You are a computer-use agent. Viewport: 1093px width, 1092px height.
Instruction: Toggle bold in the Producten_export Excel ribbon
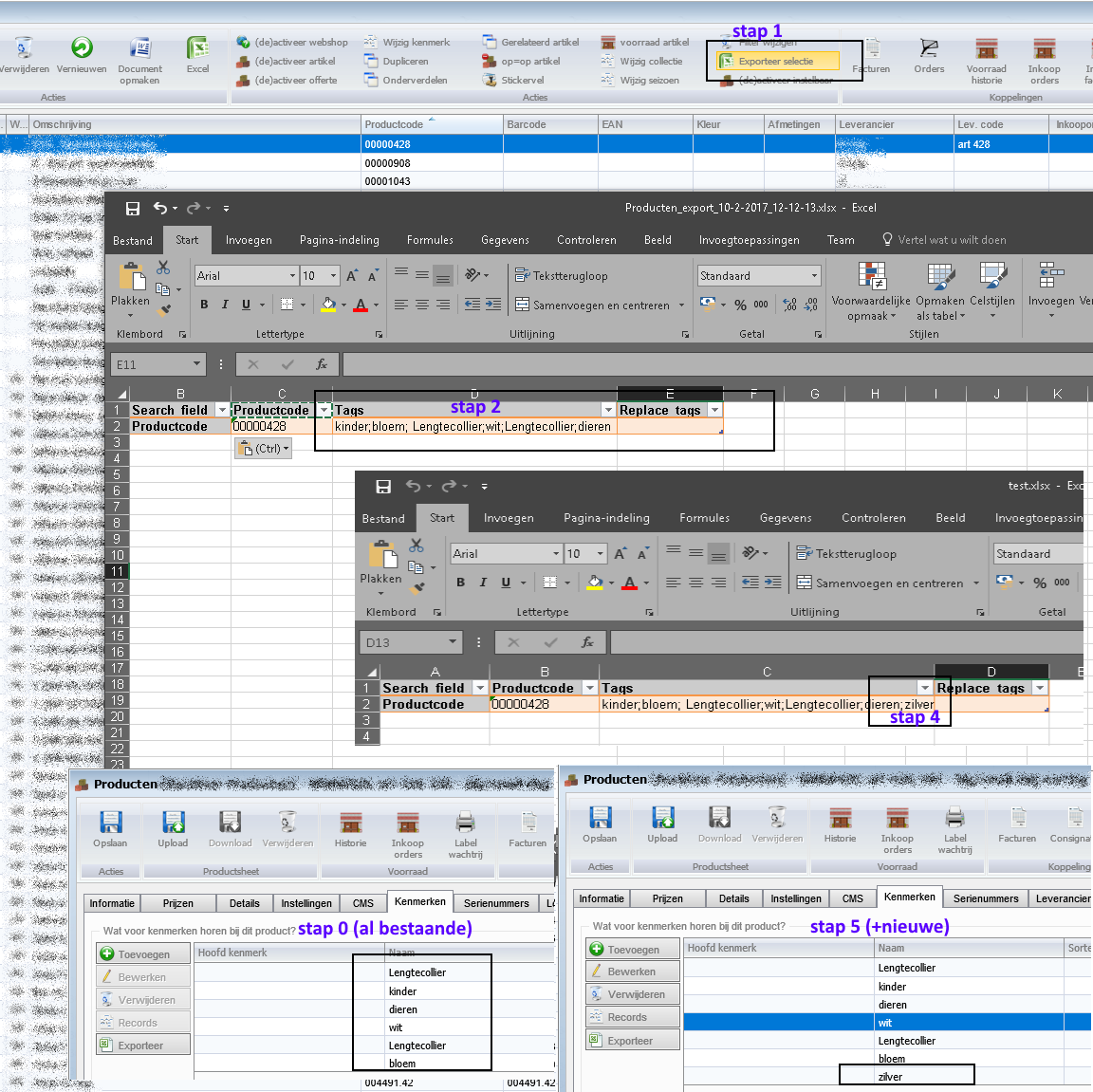coord(204,305)
